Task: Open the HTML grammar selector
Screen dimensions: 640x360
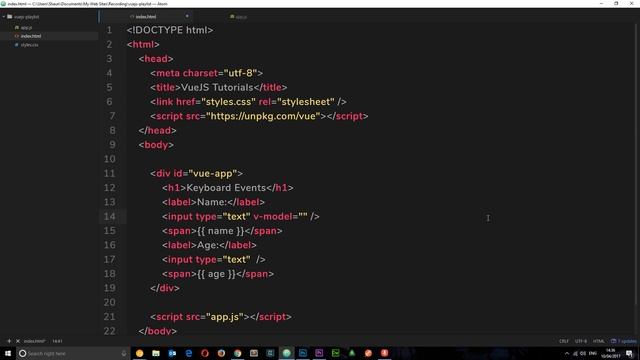Action: [x=598, y=341]
